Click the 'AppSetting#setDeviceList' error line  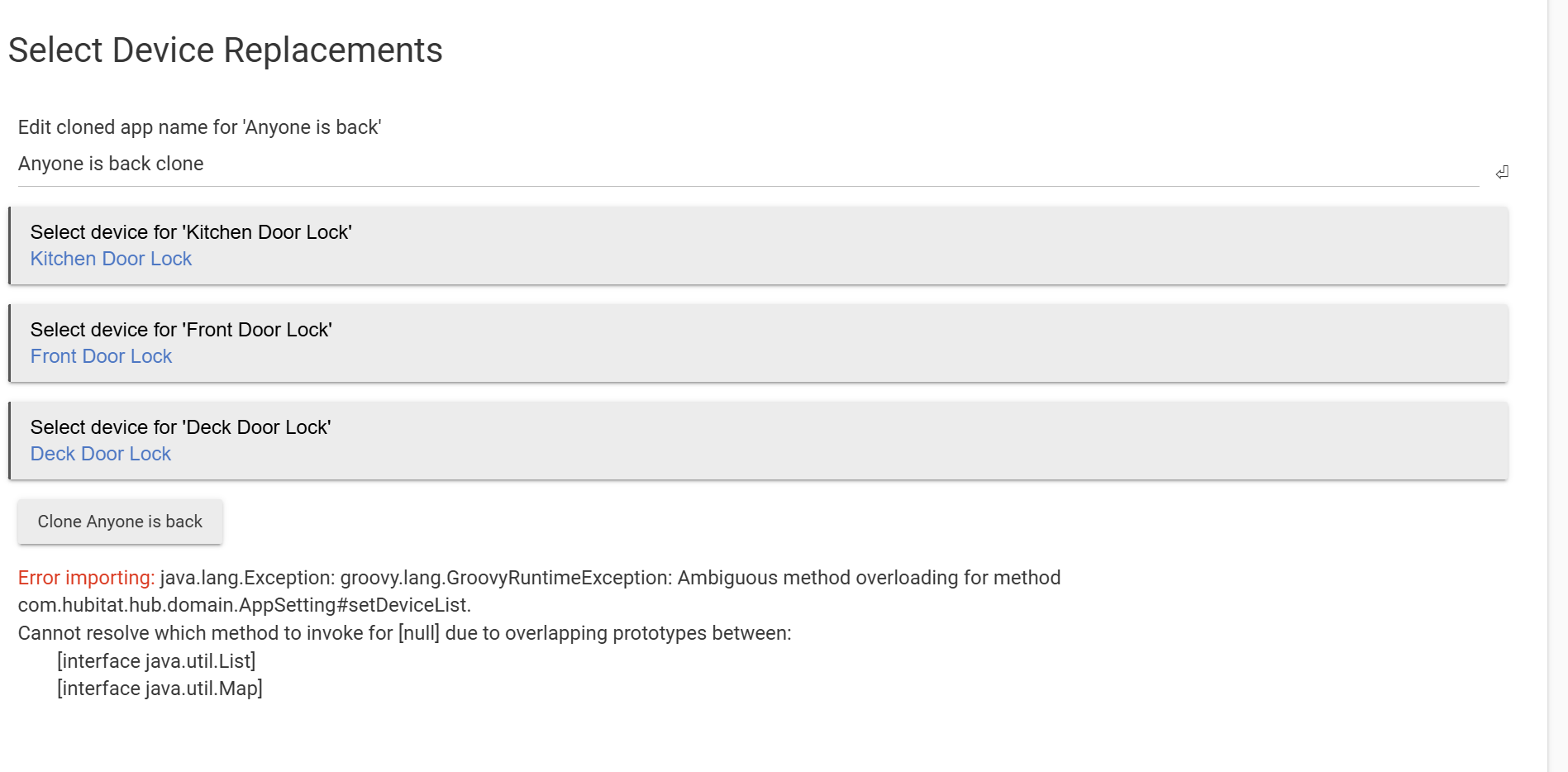tap(244, 605)
